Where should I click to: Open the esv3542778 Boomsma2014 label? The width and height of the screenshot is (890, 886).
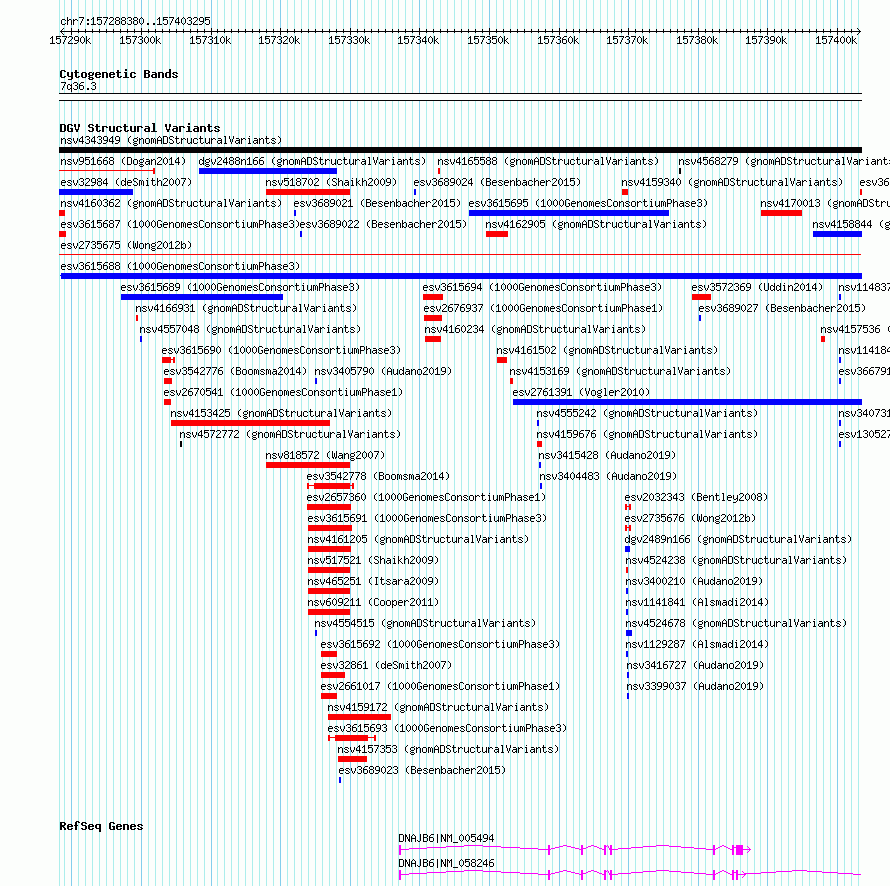(378, 476)
